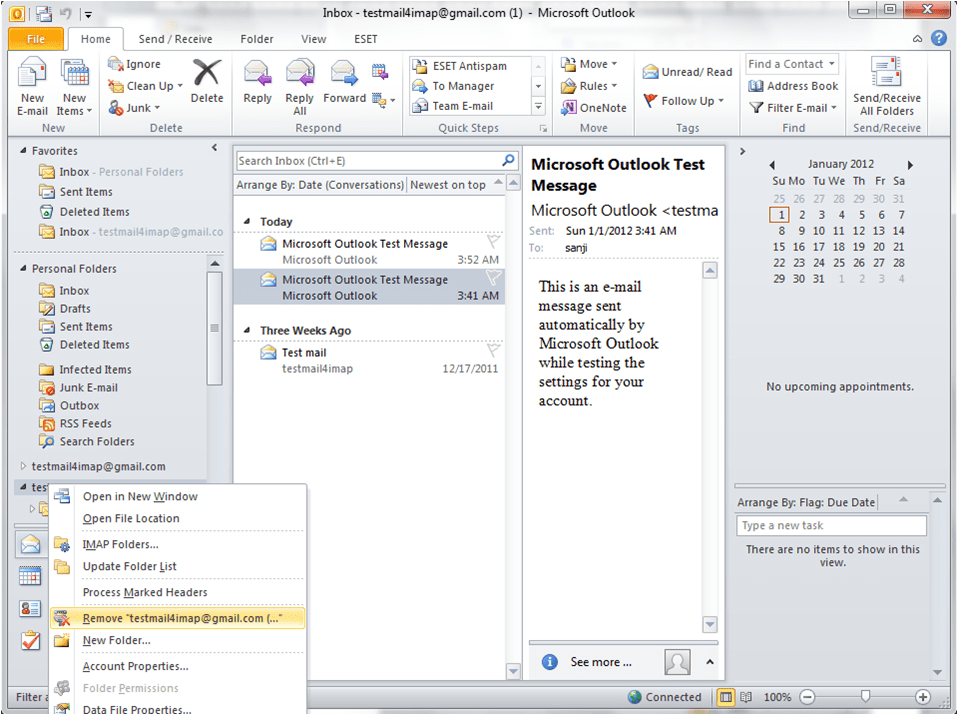Collapse the Favorites group
Image resolution: width=958 pixels, height=715 pixels.
[23, 150]
